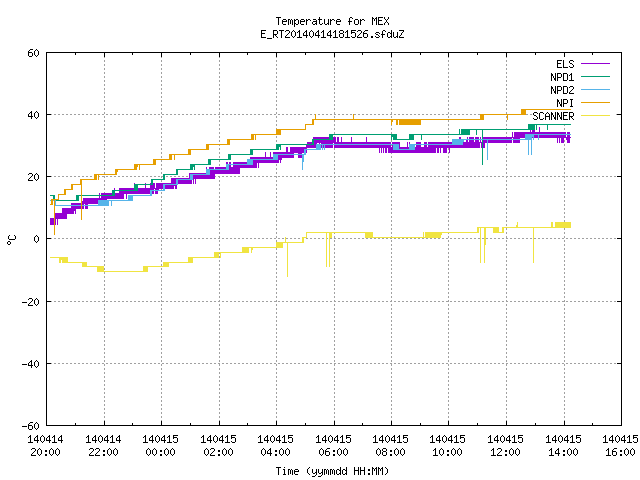Image resolution: width=640 pixels, height=480 pixels.
Task: Click the y-axis tick label -60
Action: coord(31,426)
